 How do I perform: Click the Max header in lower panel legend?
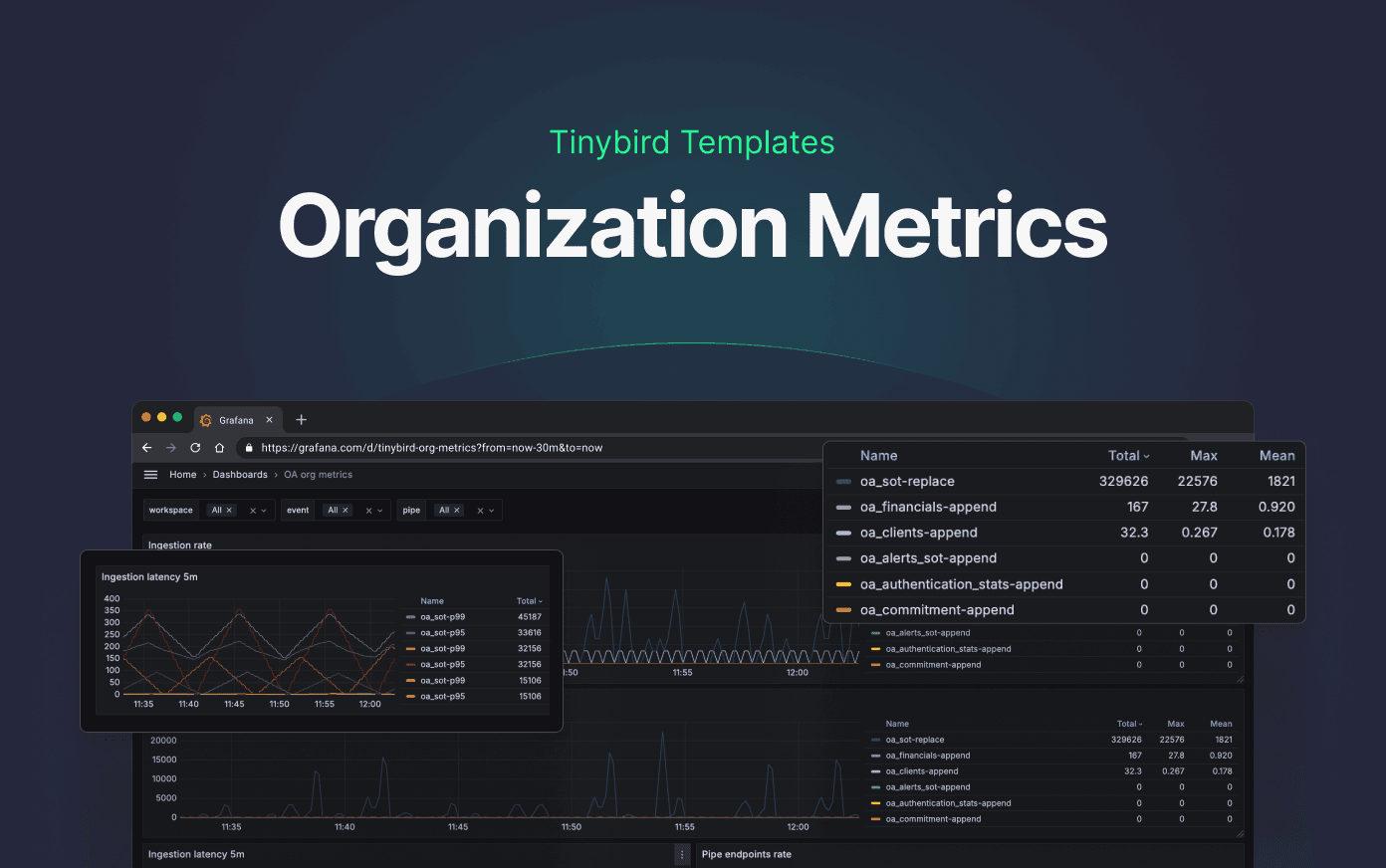coord(1176,725)
